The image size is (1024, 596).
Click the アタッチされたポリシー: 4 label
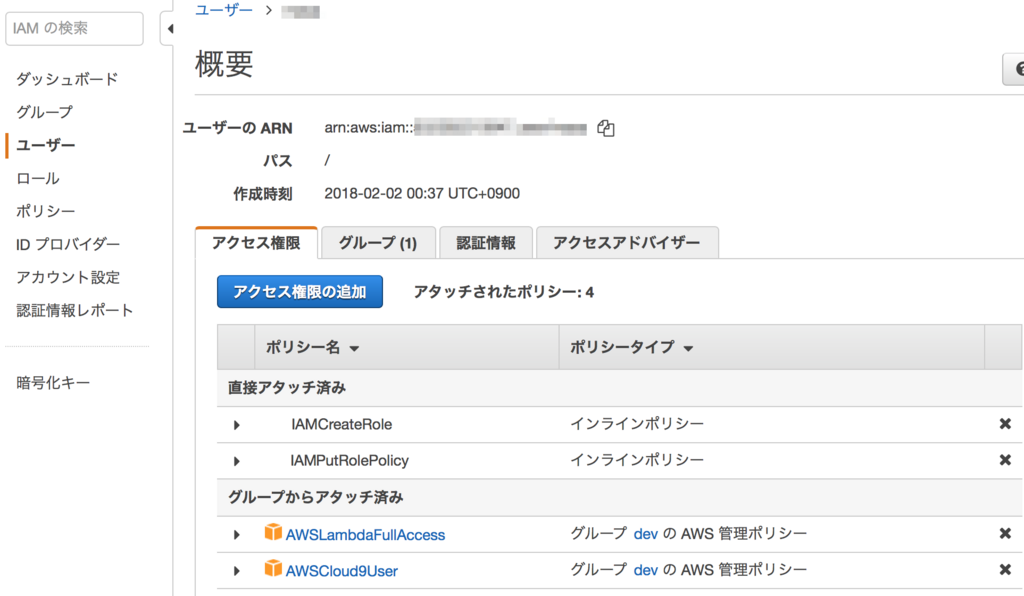click(504, 292)
